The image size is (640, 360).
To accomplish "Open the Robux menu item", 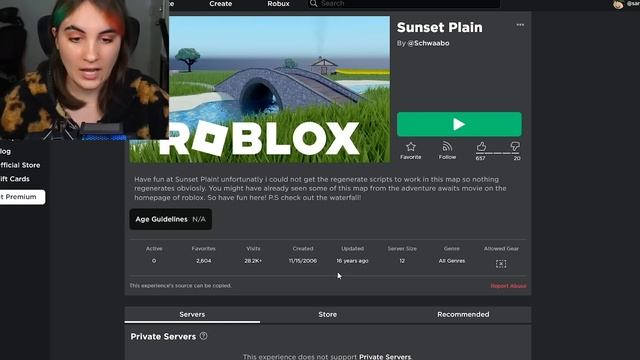I will coord(278,4).
